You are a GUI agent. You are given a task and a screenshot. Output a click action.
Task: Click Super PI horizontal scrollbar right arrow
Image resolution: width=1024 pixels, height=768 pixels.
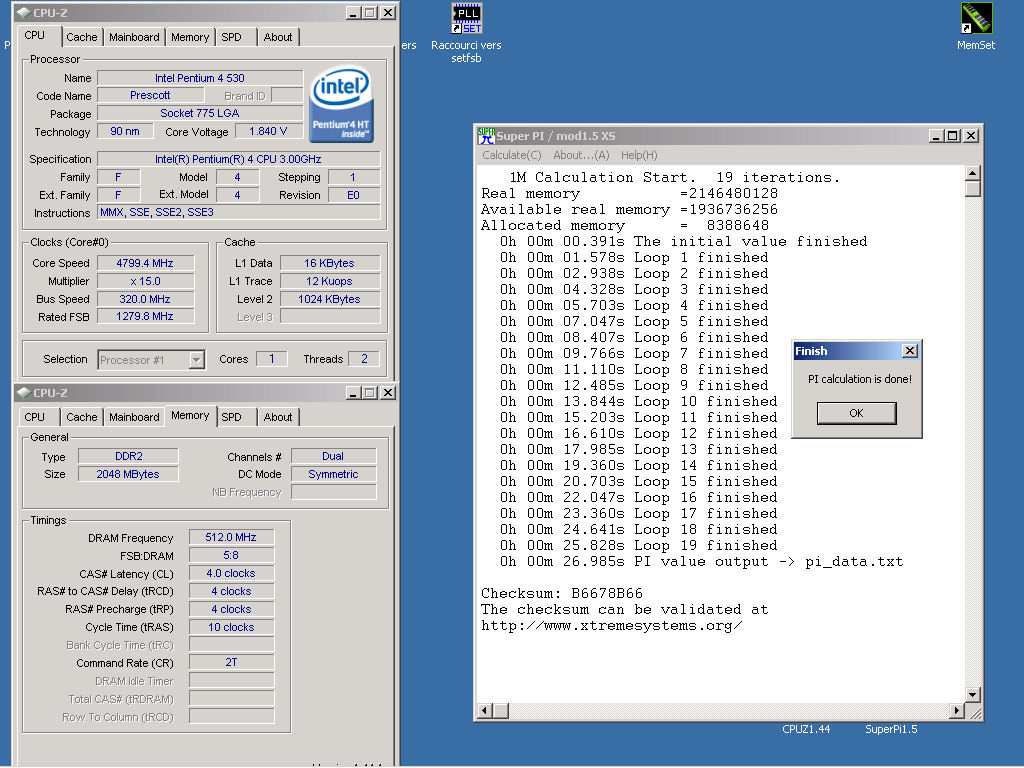pyautogui.click(x=957, y=711)
